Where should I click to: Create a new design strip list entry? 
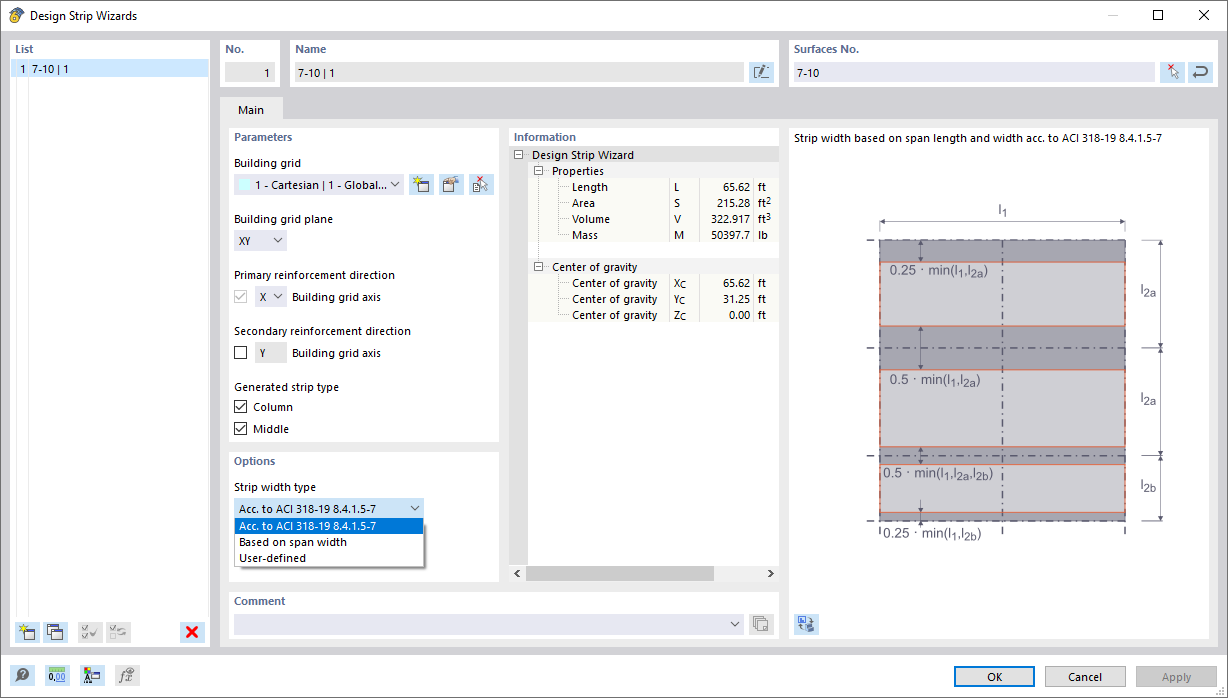click(27, 632)
